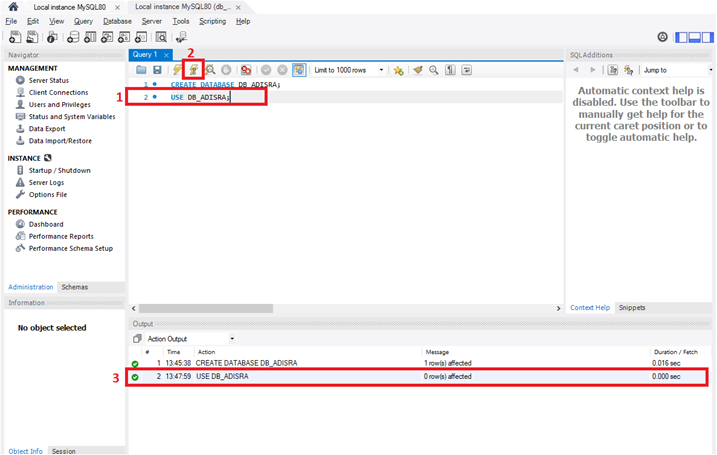Create a new table via toolbar icon
717x455 pixels.
point(90,37)
